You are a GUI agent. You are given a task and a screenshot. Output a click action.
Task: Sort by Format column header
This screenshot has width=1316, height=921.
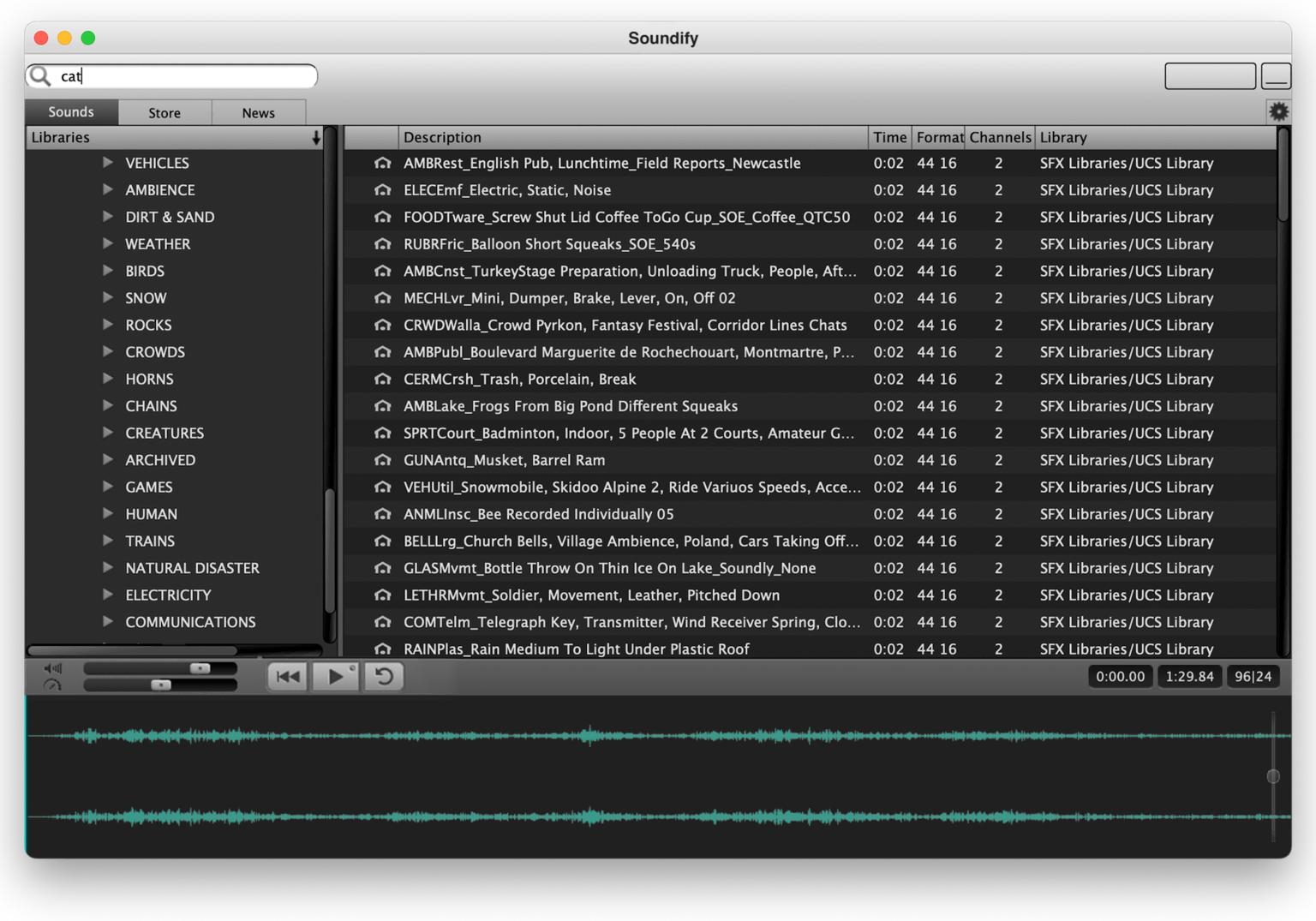click(x=938, y=137)
